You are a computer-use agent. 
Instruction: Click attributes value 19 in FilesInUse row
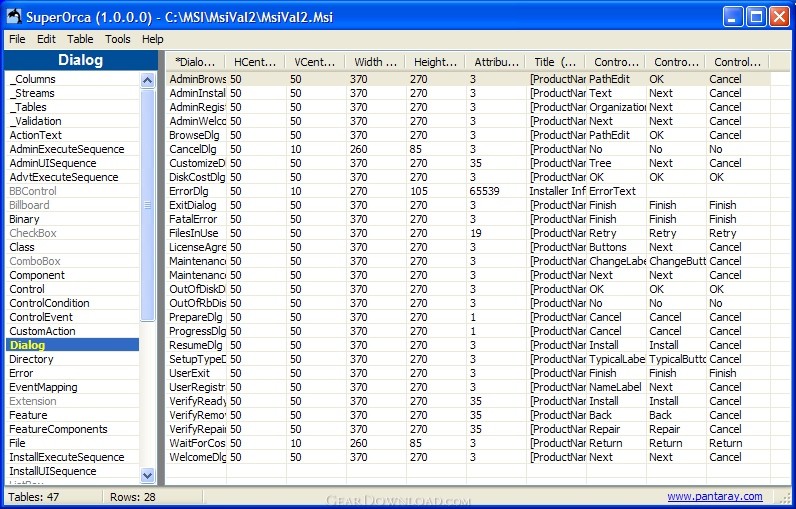[496, 233]
